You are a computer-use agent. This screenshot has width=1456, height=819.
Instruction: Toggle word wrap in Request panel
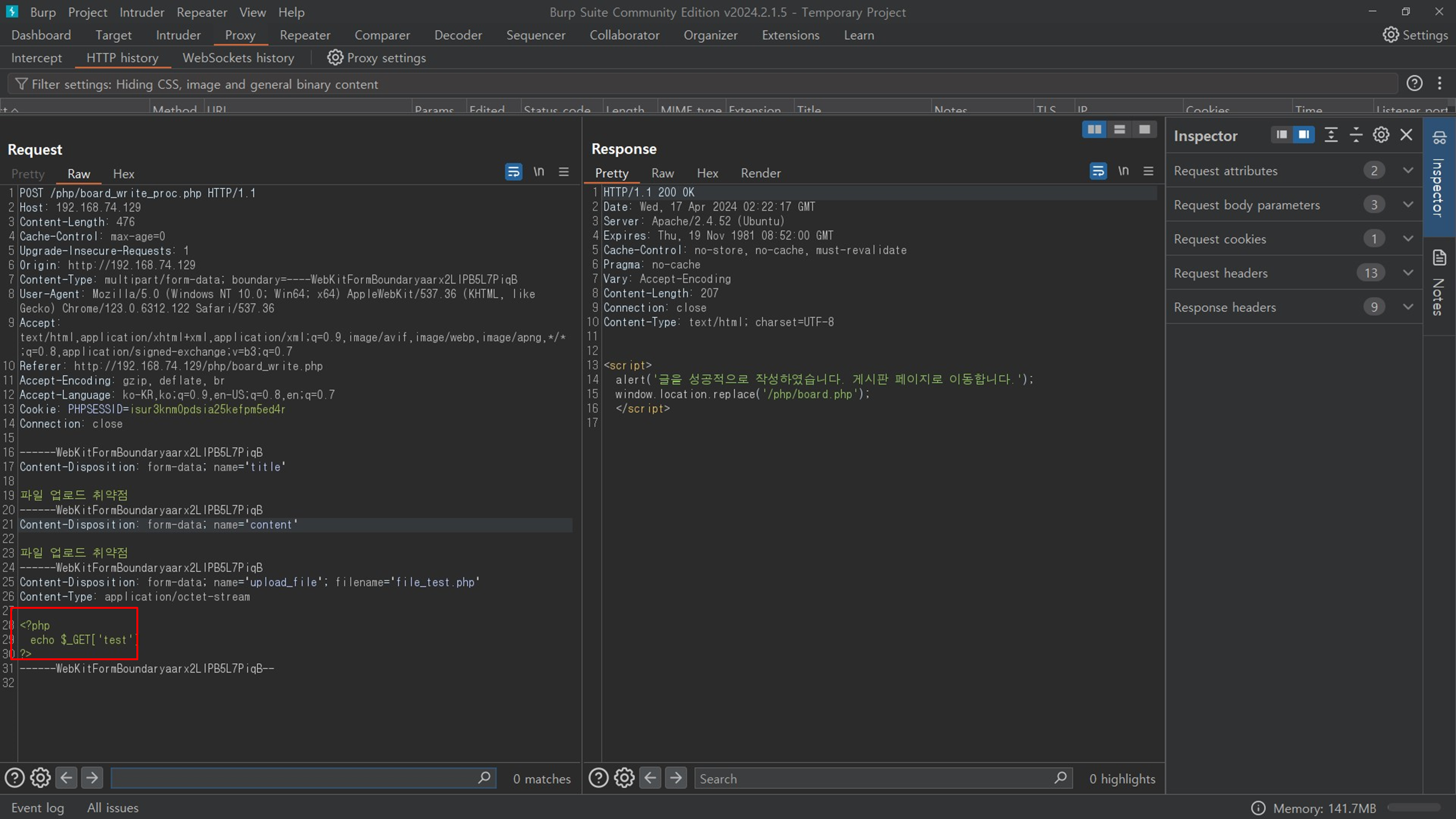[x=513, y=172]
